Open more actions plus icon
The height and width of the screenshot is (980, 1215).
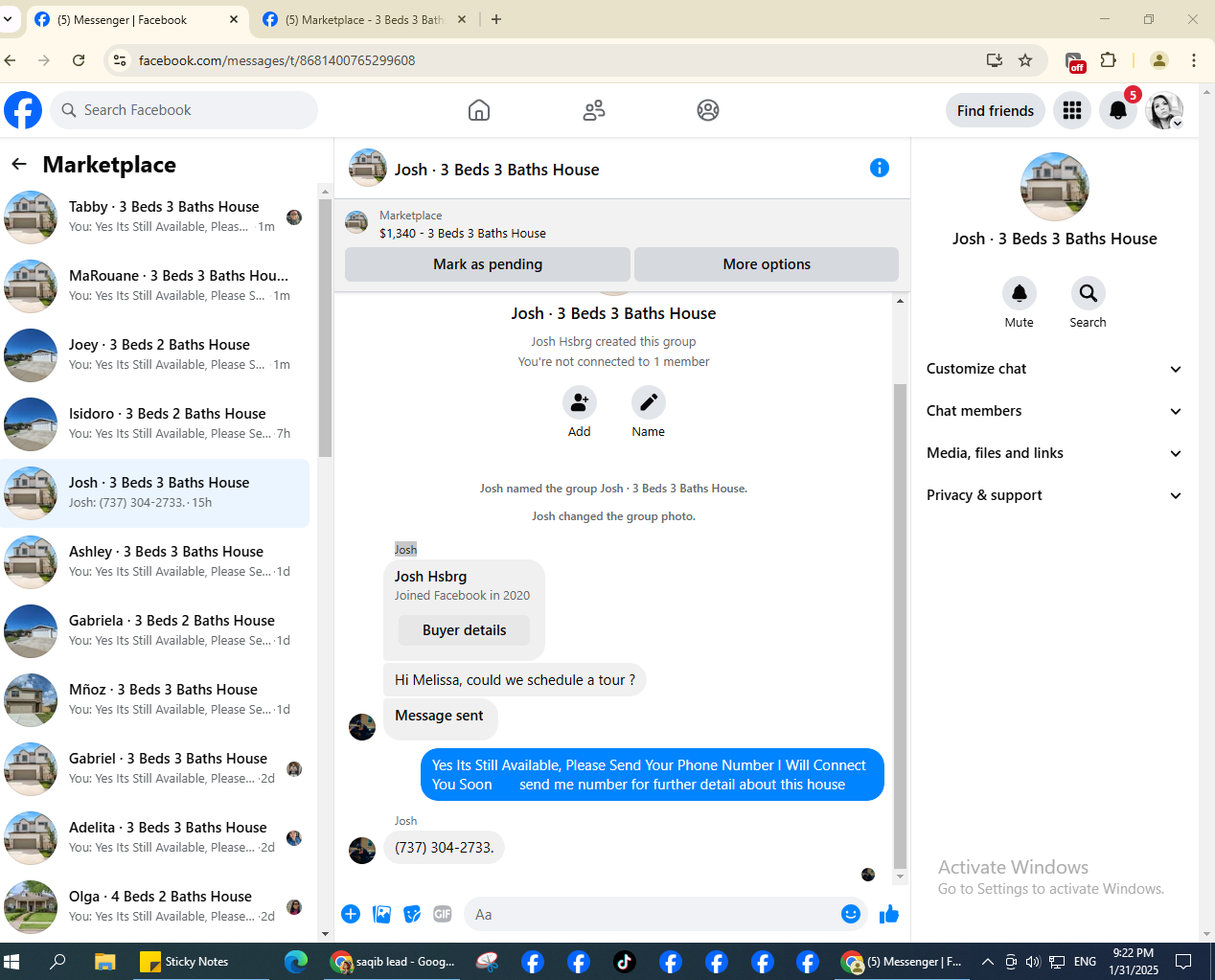coord(351,914)
